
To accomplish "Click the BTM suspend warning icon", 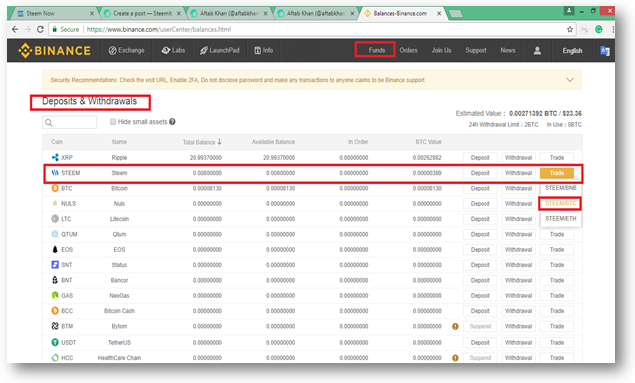I will click(455, 326).
